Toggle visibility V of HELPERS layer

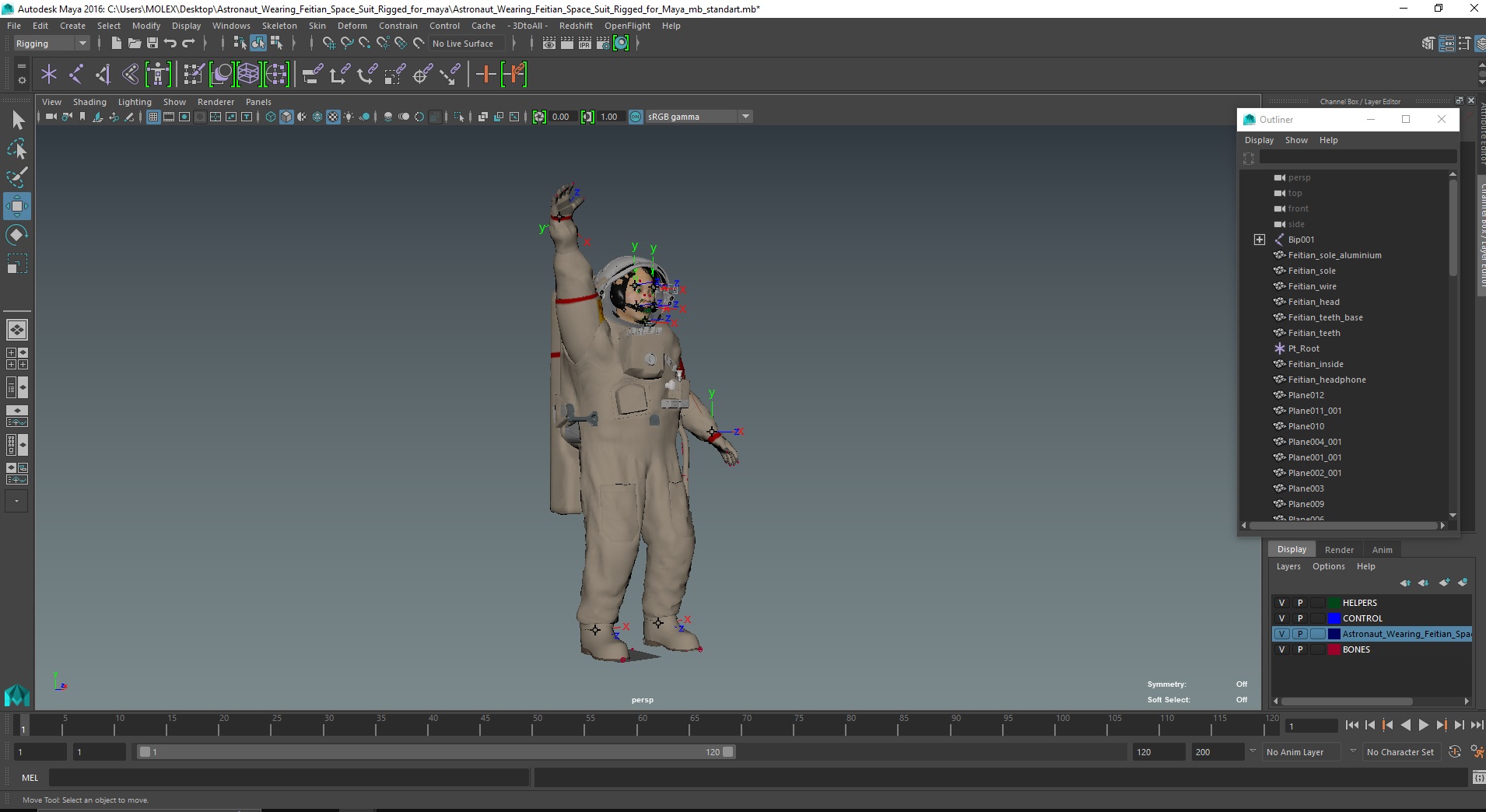point(1282,603)
